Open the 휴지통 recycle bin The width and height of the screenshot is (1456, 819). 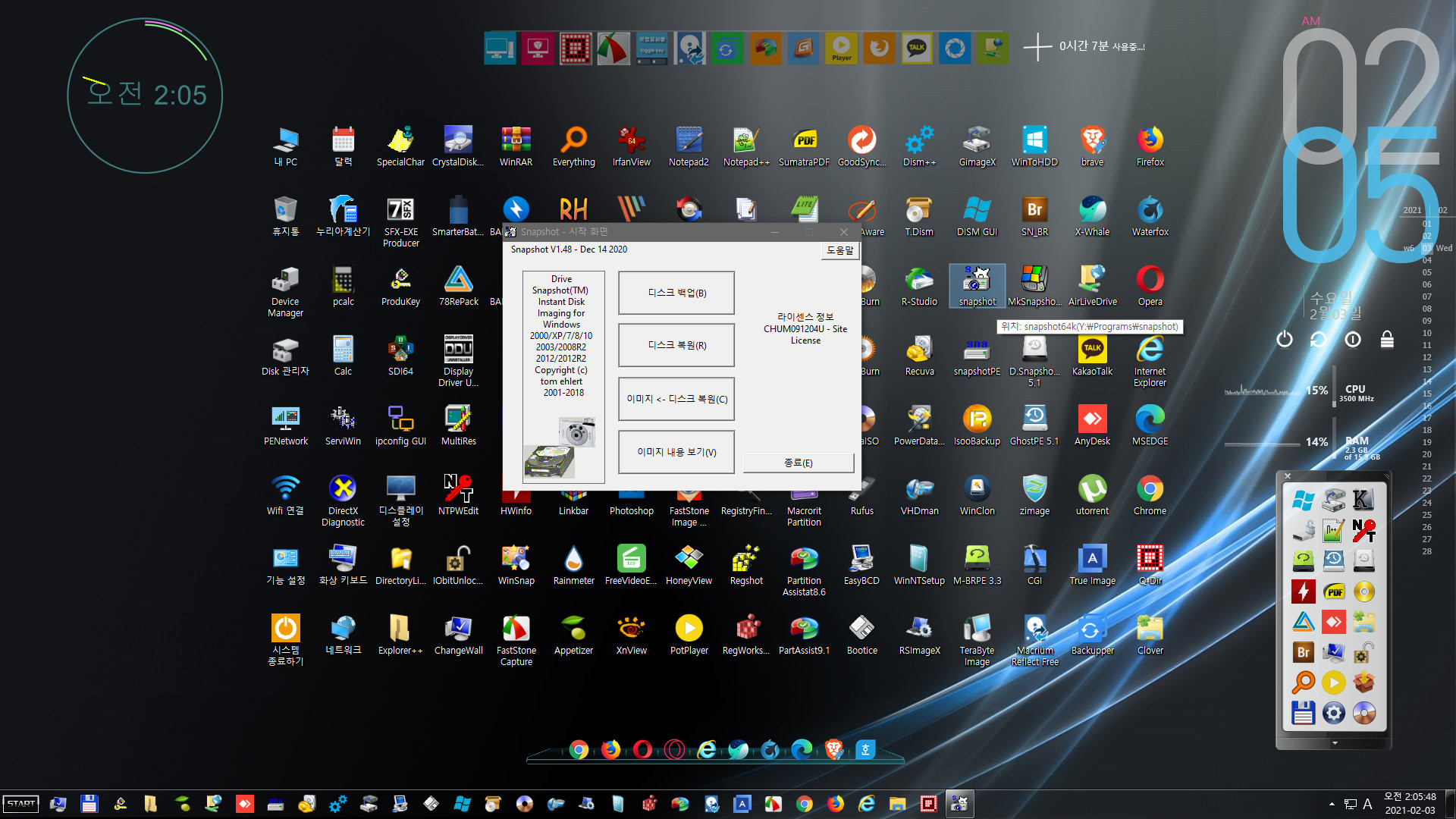click(x=286, y=216)
